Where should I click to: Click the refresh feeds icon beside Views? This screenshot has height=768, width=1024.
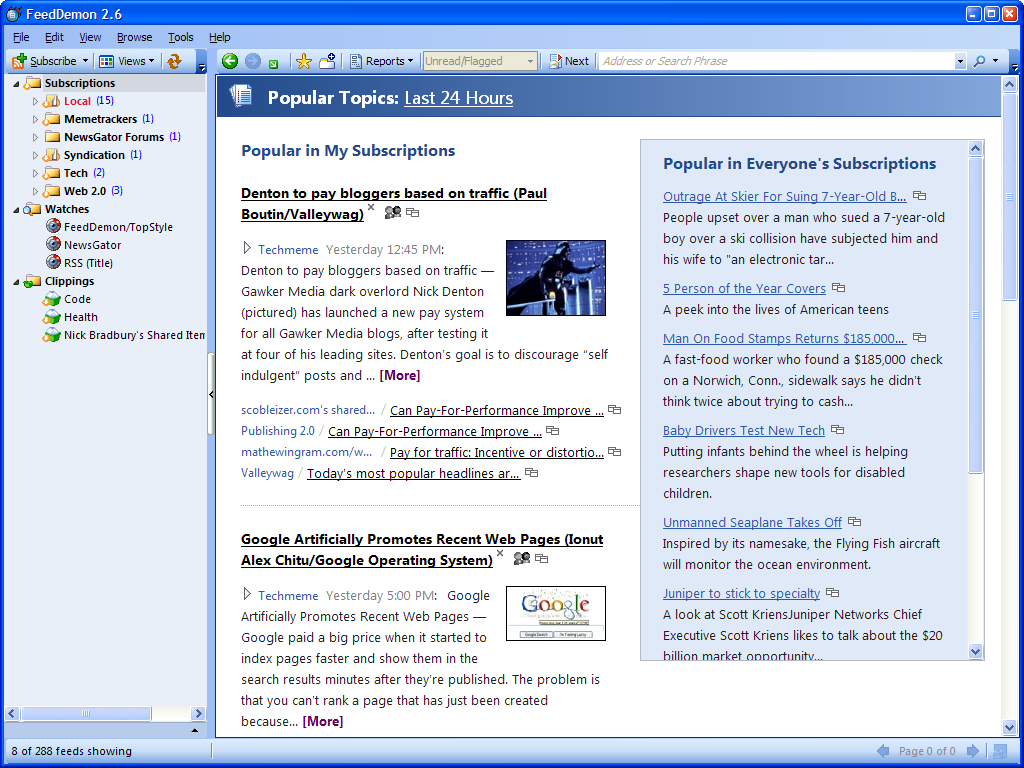point(174,61)
